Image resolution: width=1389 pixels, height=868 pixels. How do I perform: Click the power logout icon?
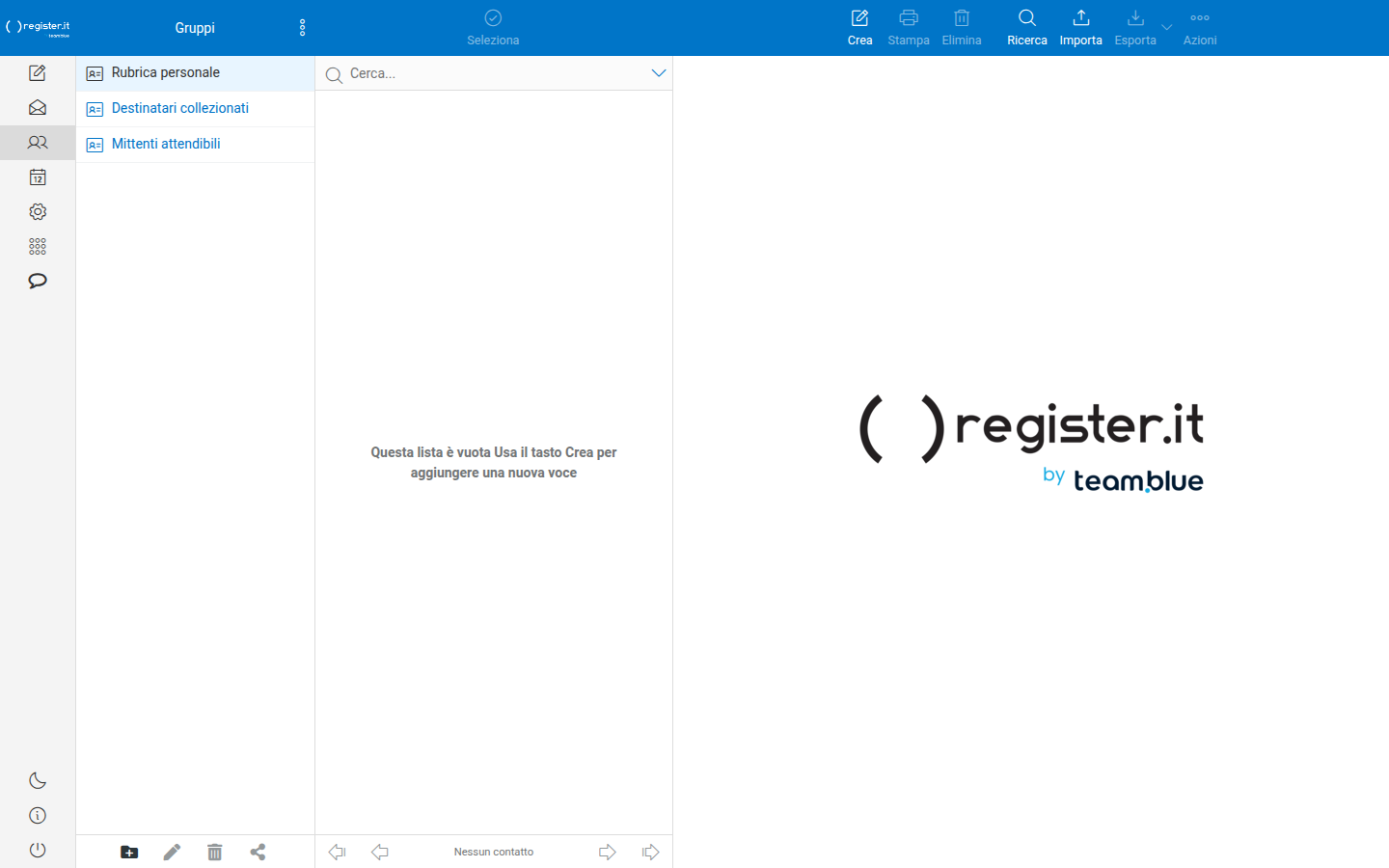(38, 851)
